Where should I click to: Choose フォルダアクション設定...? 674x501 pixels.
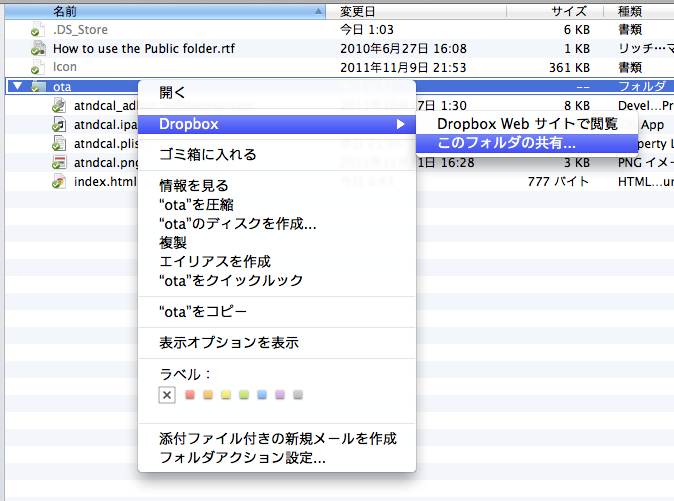point(277,458)
